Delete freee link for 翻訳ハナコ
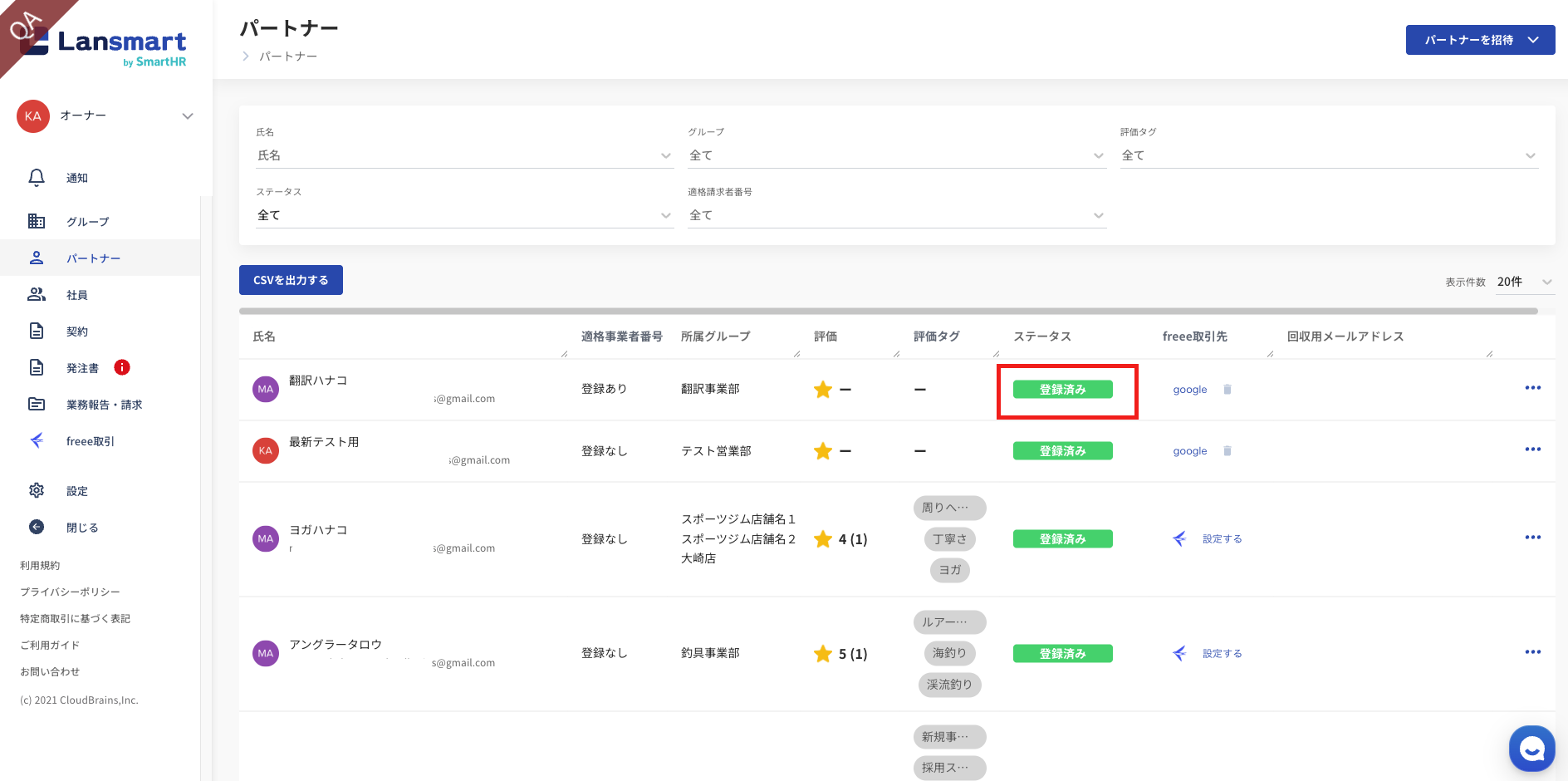The image size is (1568, 781). click(1227, 390)
